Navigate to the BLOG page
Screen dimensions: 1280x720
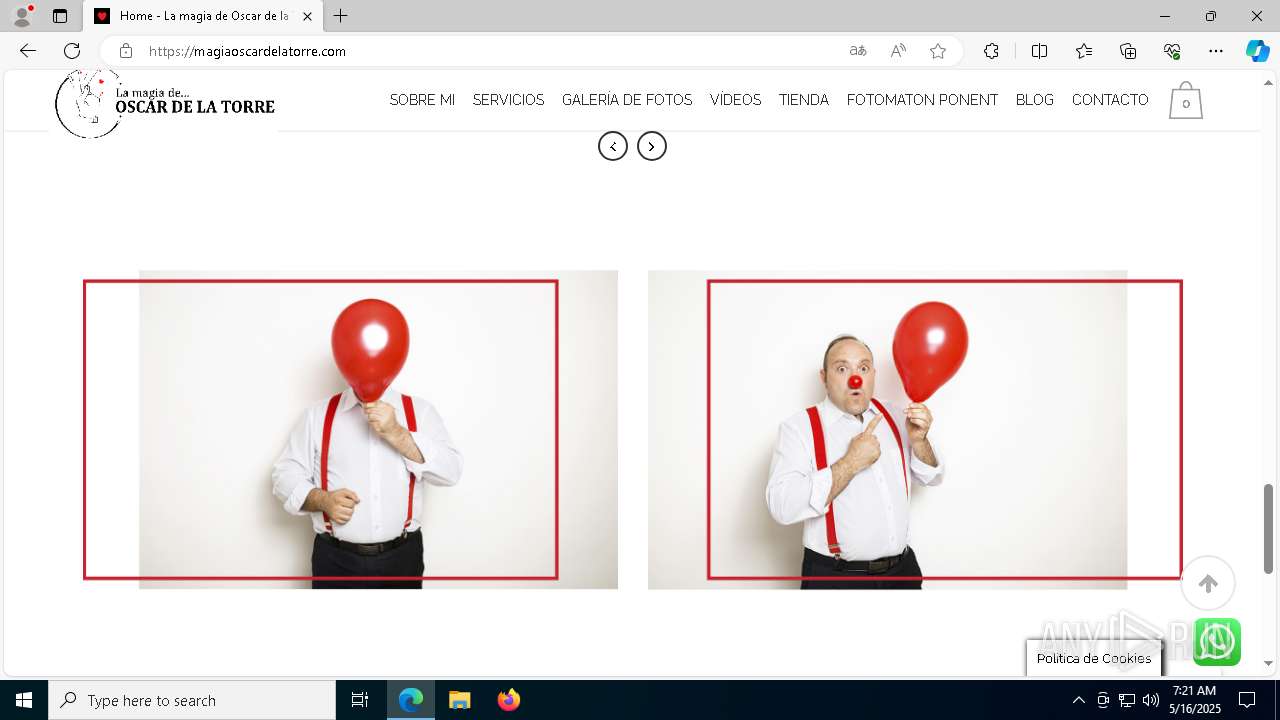1034,100
